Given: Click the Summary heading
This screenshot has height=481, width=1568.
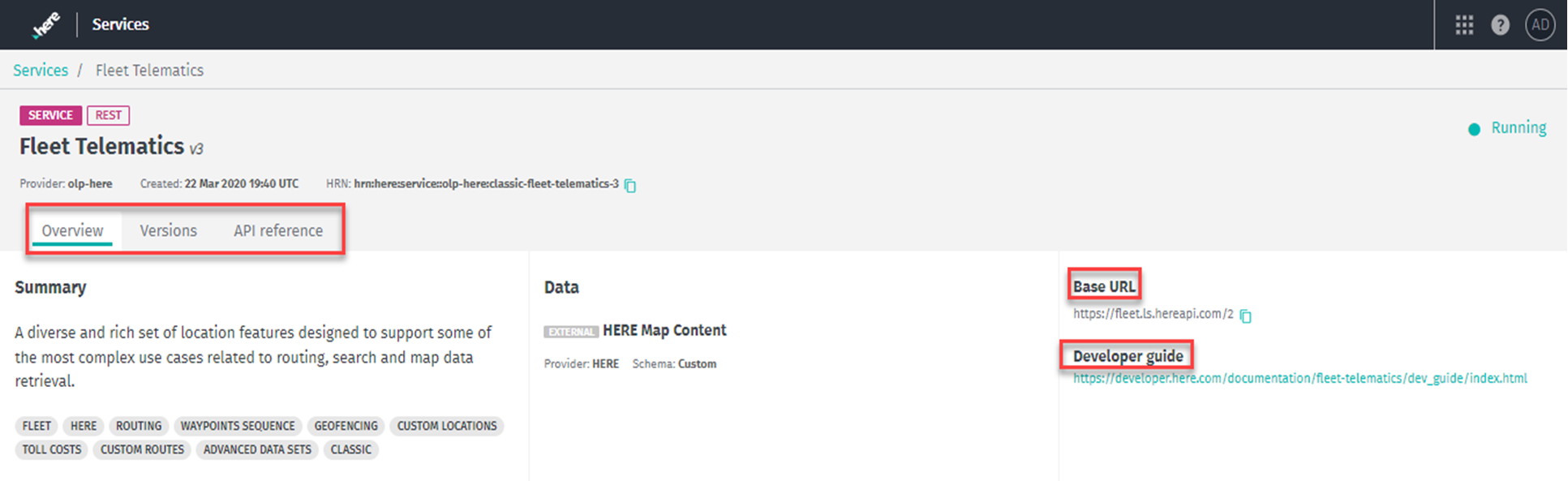Looking at the screenshot, I should (x=50, y=287).
